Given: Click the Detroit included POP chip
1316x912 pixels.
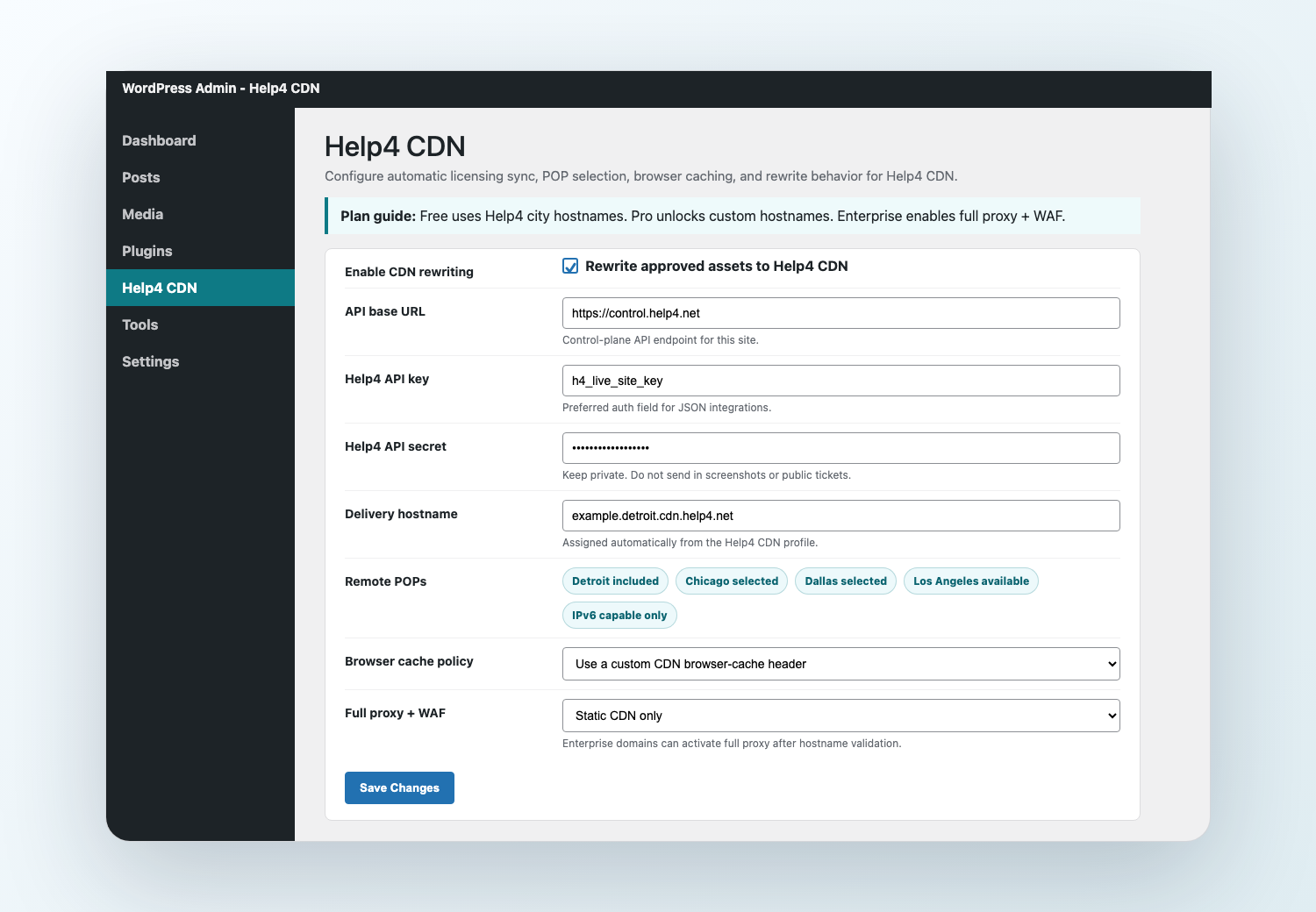Looking at the screenshot, I should point(615,581).
